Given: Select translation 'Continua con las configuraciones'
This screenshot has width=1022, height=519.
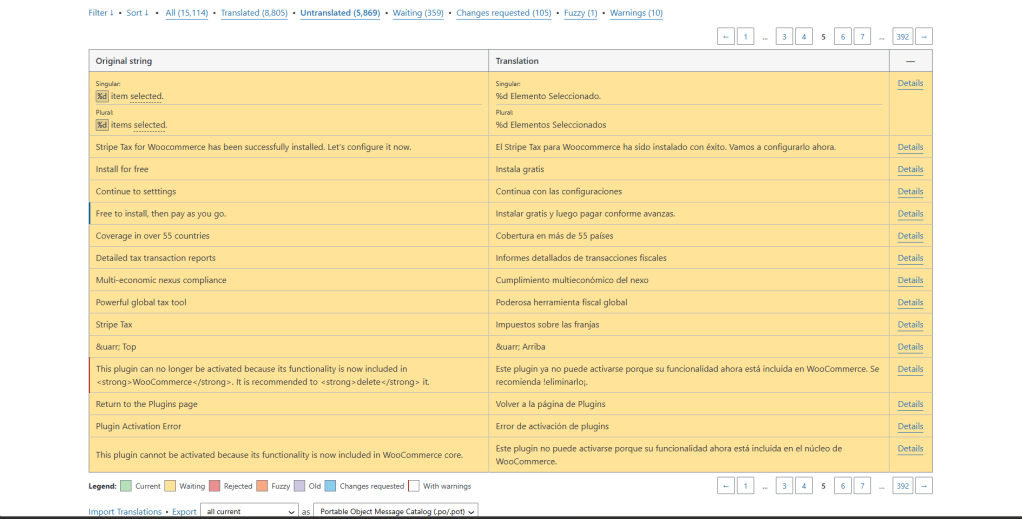Looking at the screenshot, I should point(559,192).
